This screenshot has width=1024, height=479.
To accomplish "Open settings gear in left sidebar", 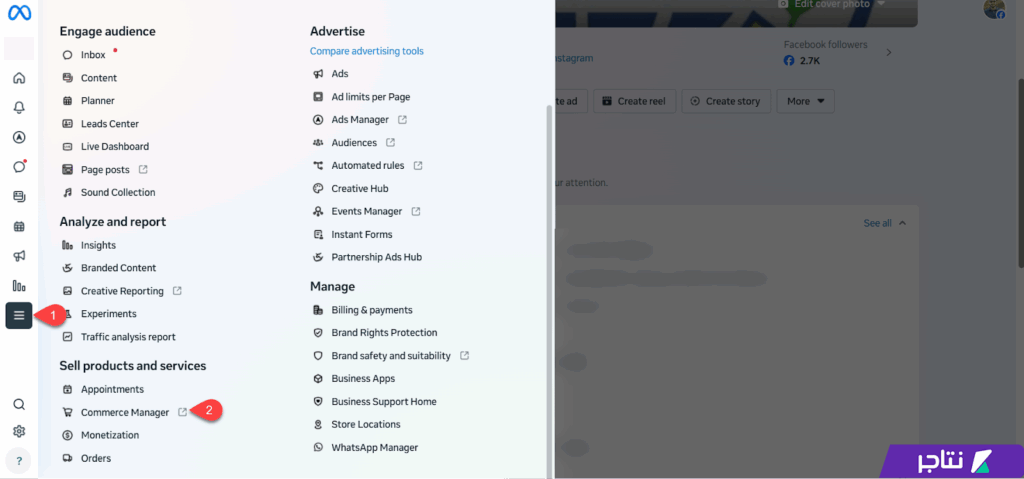I will click(19, 432).
